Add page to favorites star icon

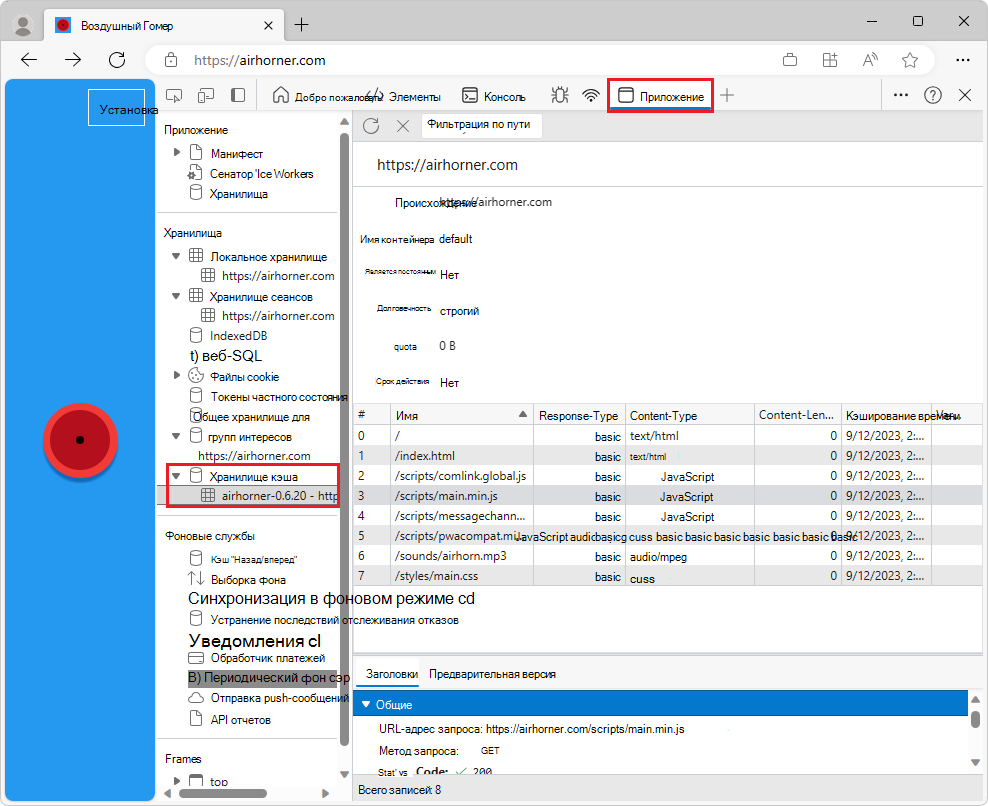click(x=909, y=60)
